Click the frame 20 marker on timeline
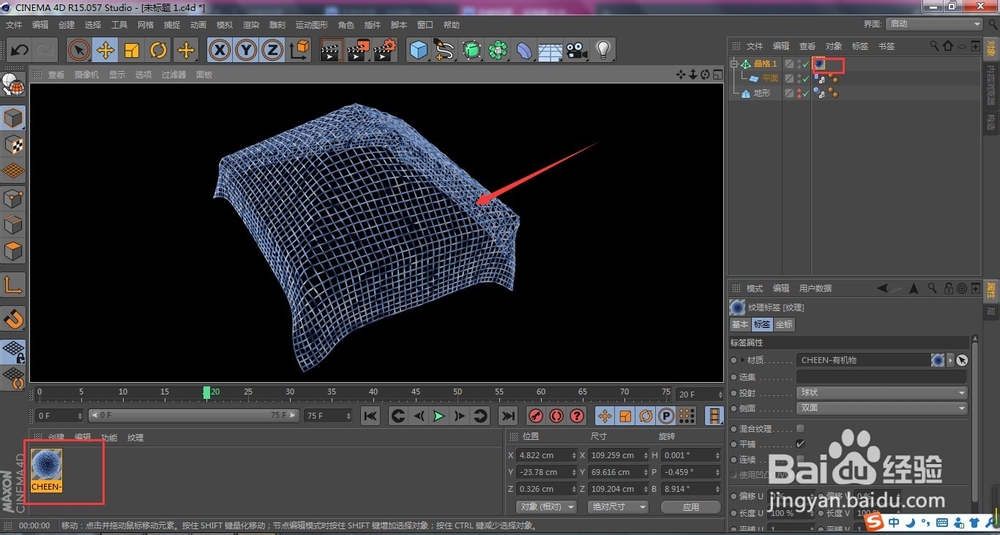Viewport: 1000px width, 535px height. click(x=207, y=392)
